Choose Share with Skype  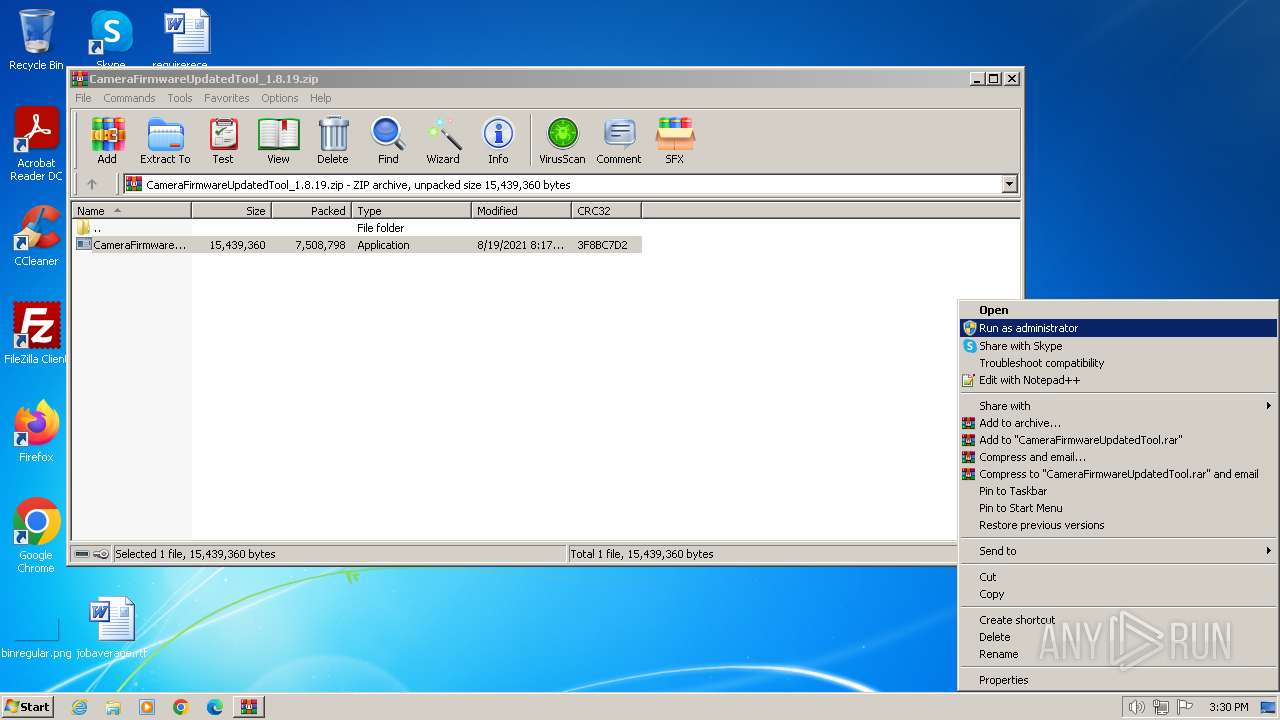coord(1118,346)
